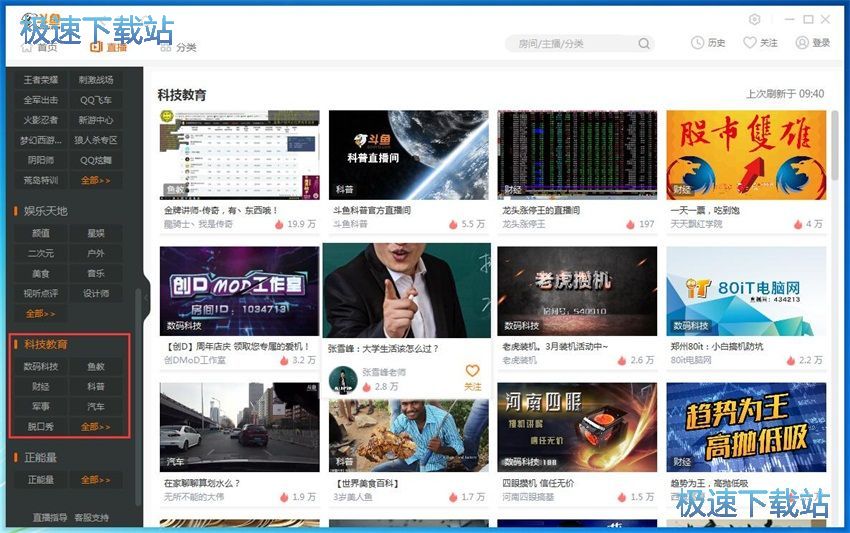The width and height of the screenshot is (850, 533).
Task: Click the 正能量 button in sidebar
Action: tap(41, 480)
